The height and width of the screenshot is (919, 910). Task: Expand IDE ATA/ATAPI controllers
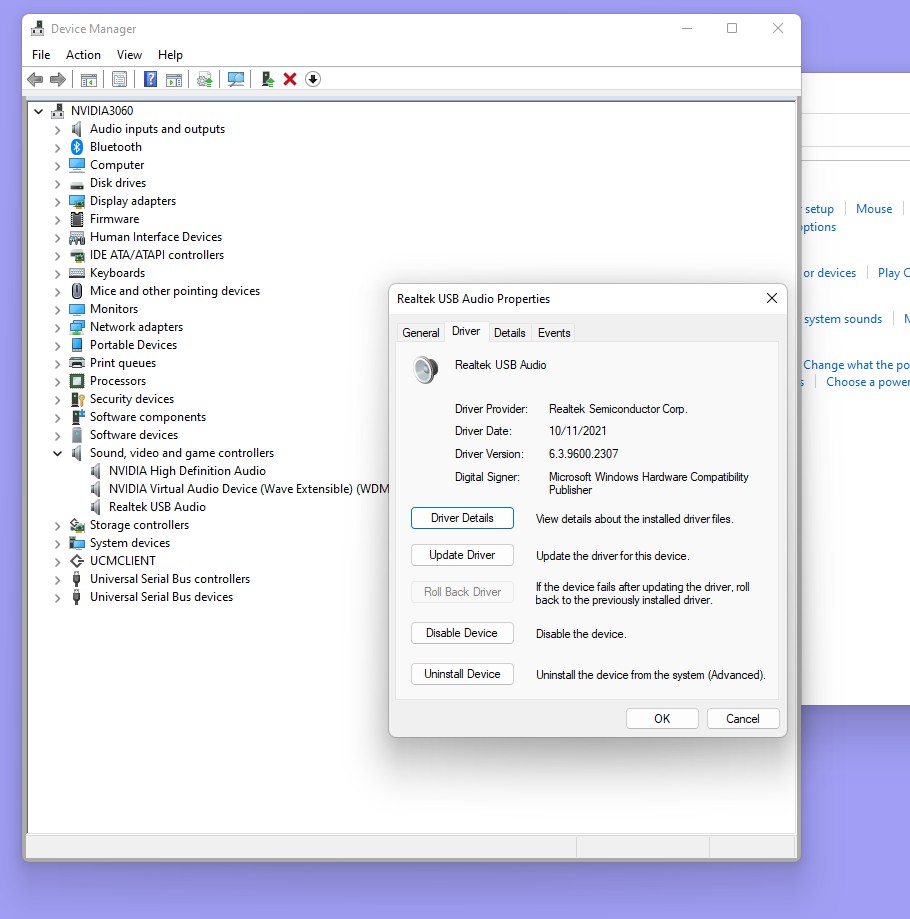pyautogui.click(x=57, y=256)
